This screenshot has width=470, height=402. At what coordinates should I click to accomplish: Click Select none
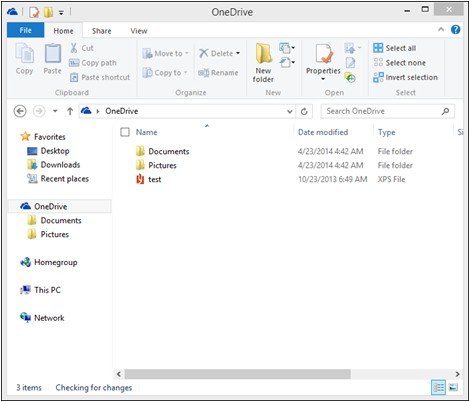click(x=400, y=63)
